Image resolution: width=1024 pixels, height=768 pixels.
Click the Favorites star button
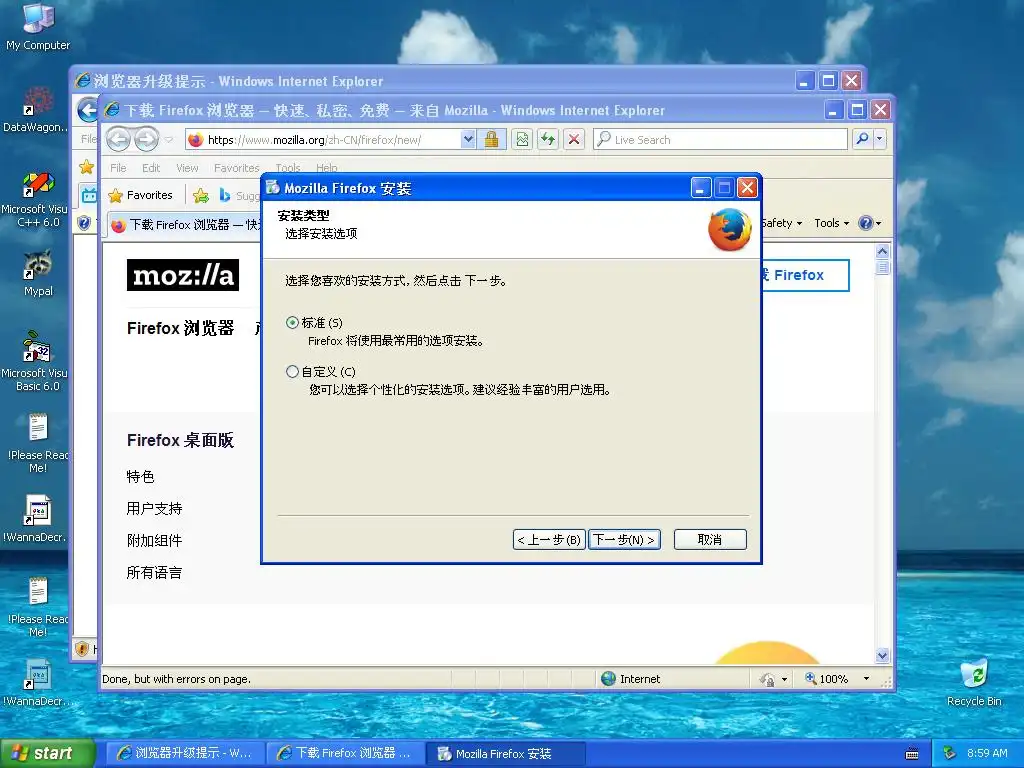pos(140,195)
